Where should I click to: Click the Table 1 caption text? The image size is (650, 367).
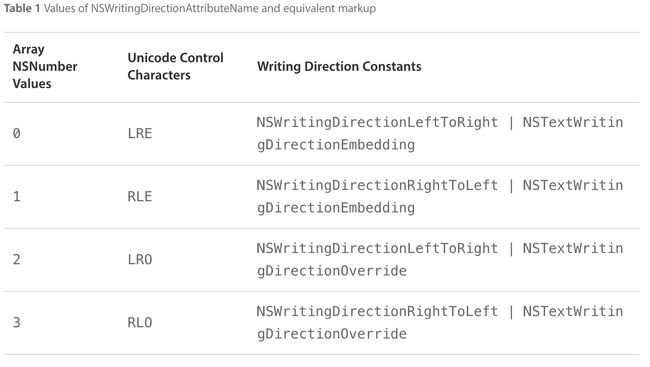tap(190, 8)
